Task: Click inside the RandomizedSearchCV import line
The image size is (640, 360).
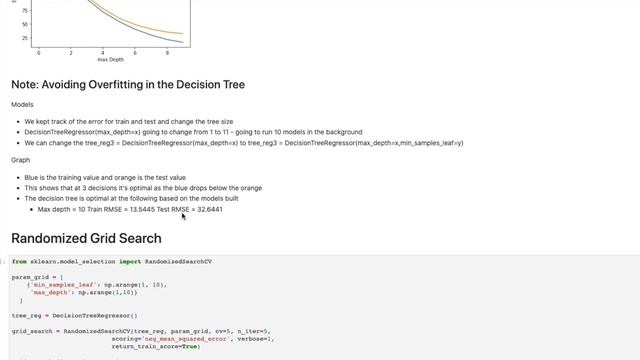Action: point(112,262)
